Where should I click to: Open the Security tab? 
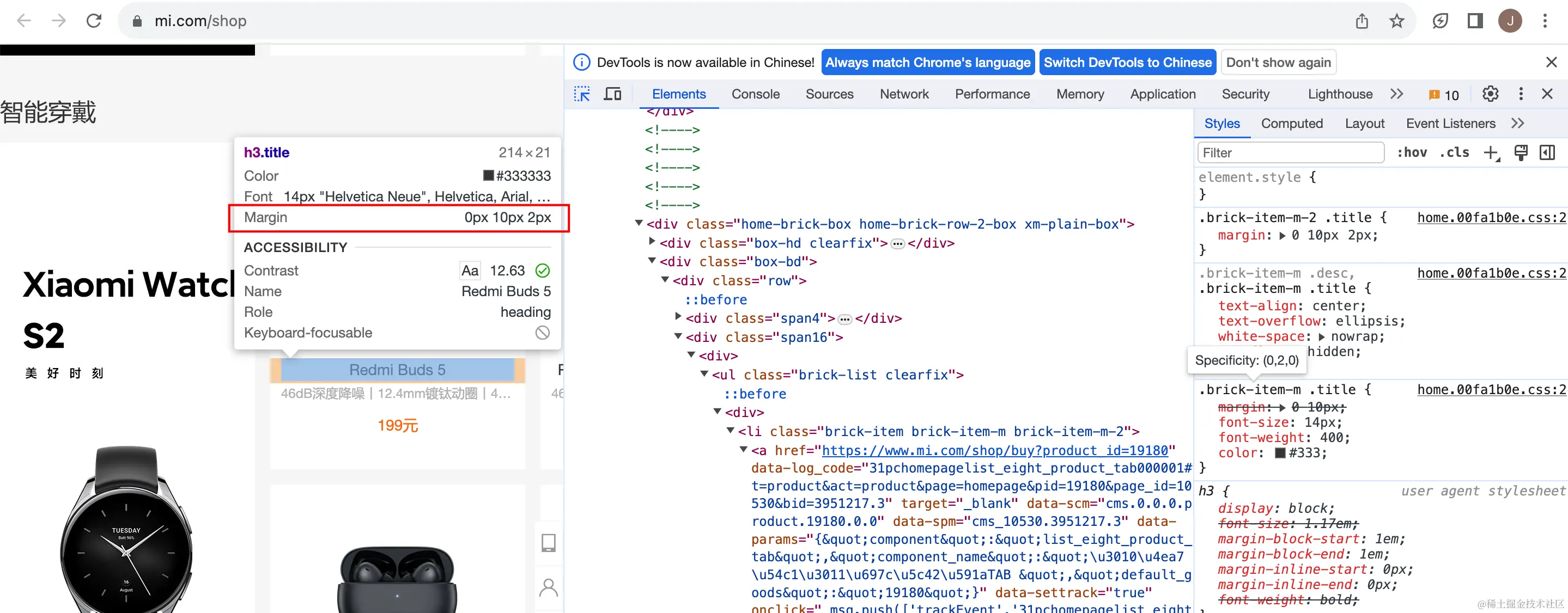[x=1245, y=94]
